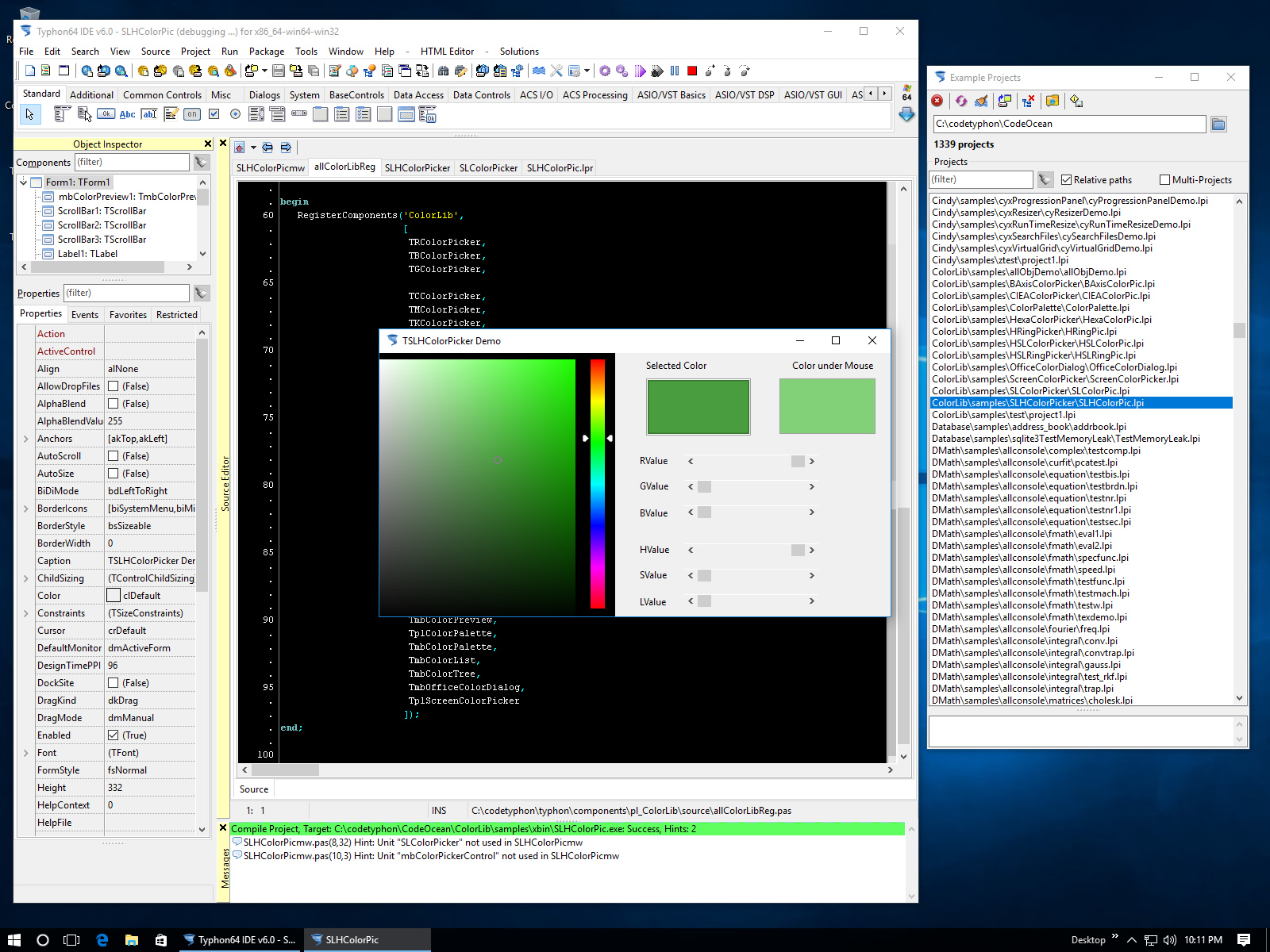Open the HTML Editor menu
Screen dimensions: 1270x952
447,52
